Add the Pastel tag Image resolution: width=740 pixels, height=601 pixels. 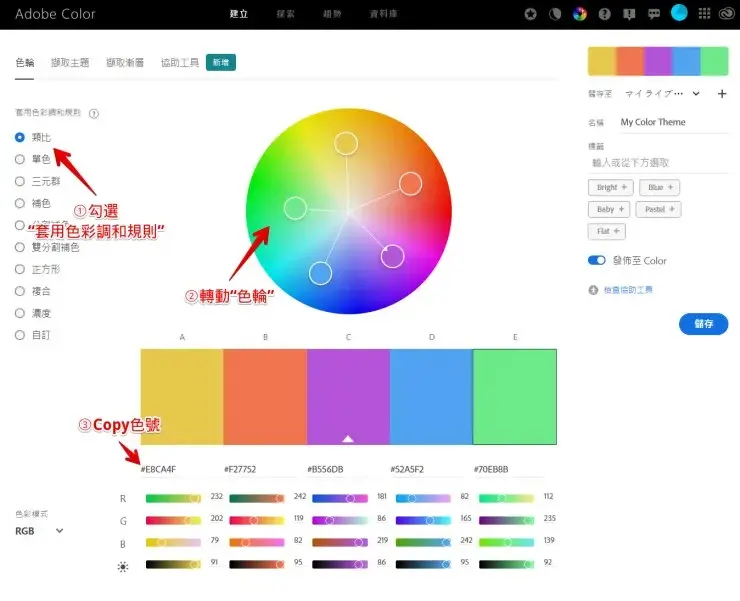pyautogui.click(x=658, y=209)
